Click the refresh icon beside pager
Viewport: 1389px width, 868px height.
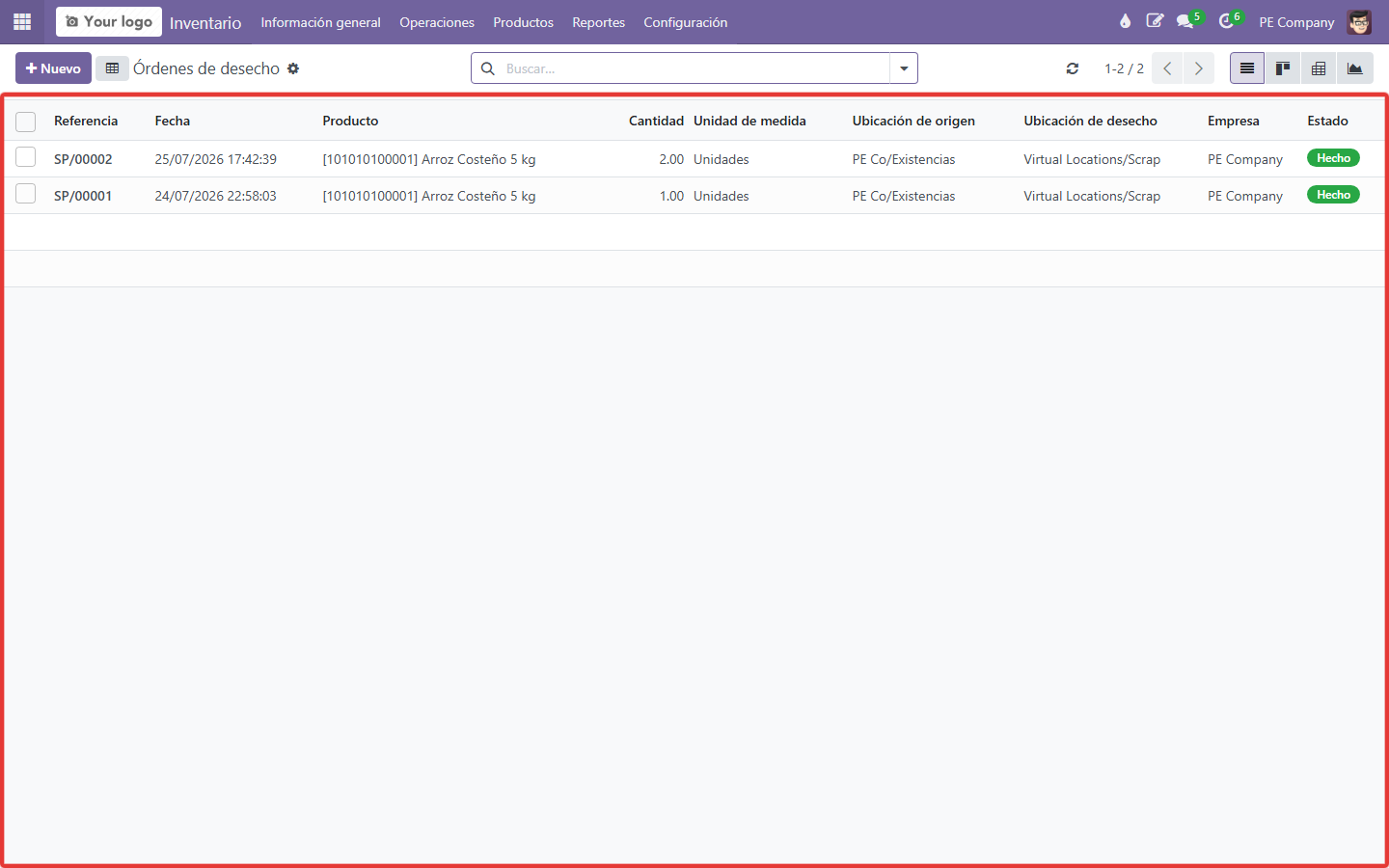[x=1073, y=68]
